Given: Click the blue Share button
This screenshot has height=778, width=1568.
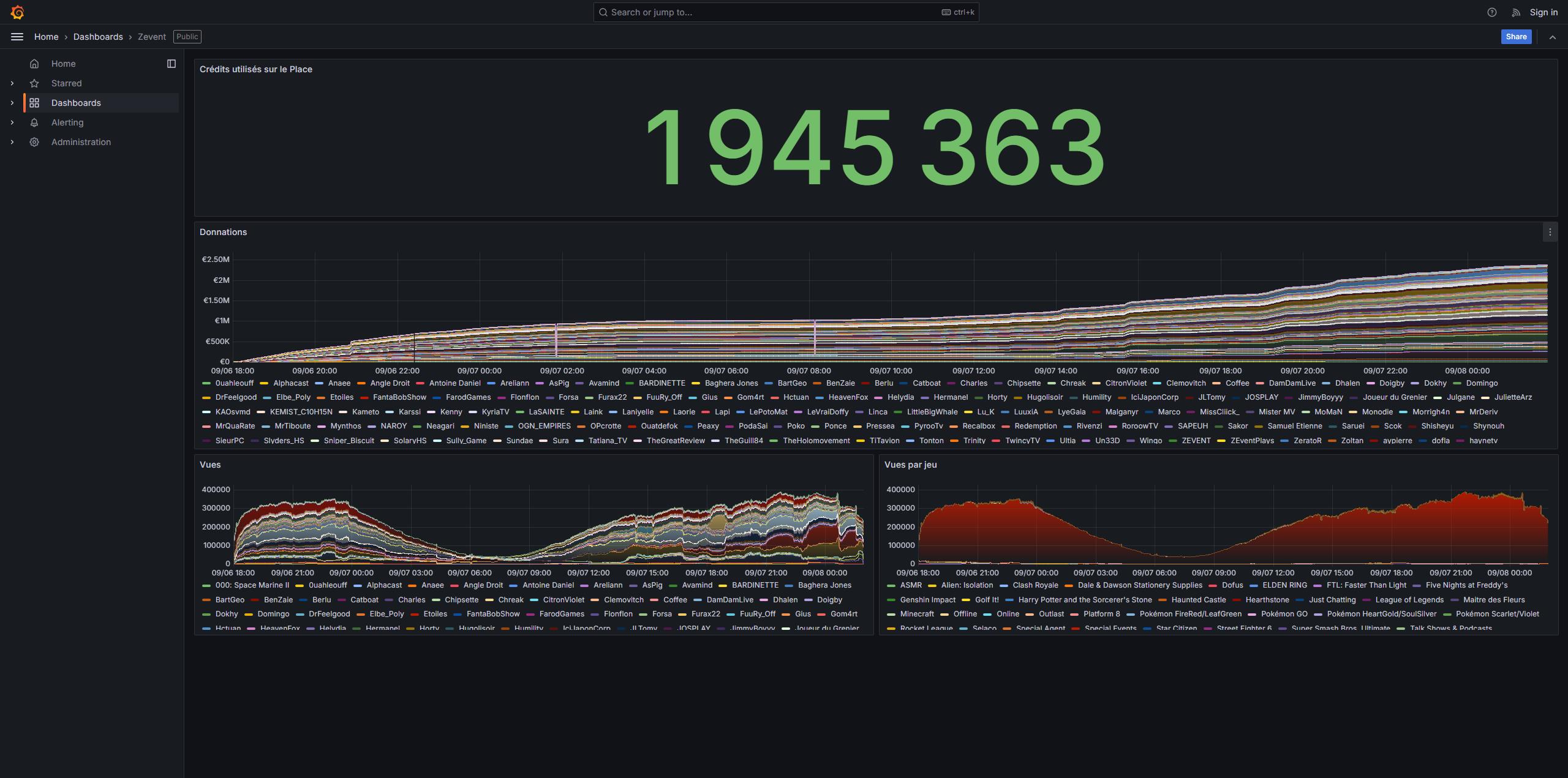Looking at the screenshot, I should (1516, 37).
